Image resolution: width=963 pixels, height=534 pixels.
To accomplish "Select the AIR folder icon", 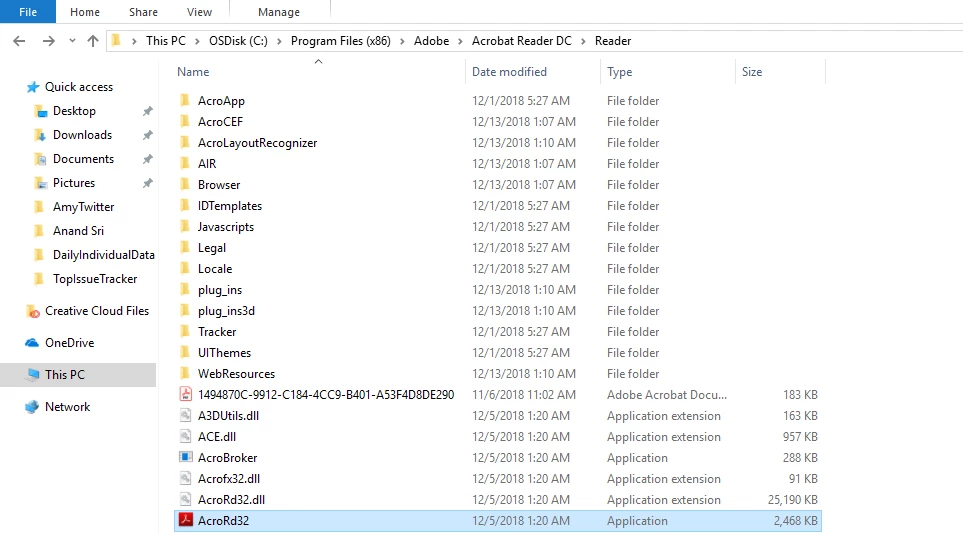I will click(x=185, y=163).
